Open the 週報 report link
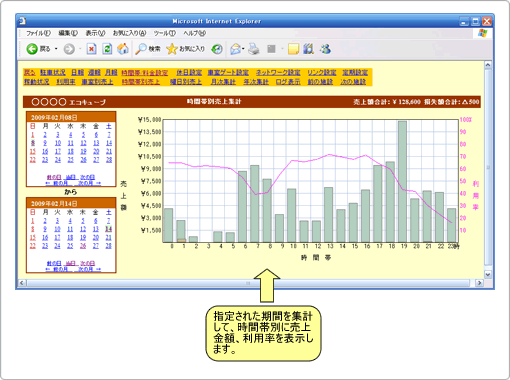The height and width of the screenshot is (380, 510). (x=94, y=72)
